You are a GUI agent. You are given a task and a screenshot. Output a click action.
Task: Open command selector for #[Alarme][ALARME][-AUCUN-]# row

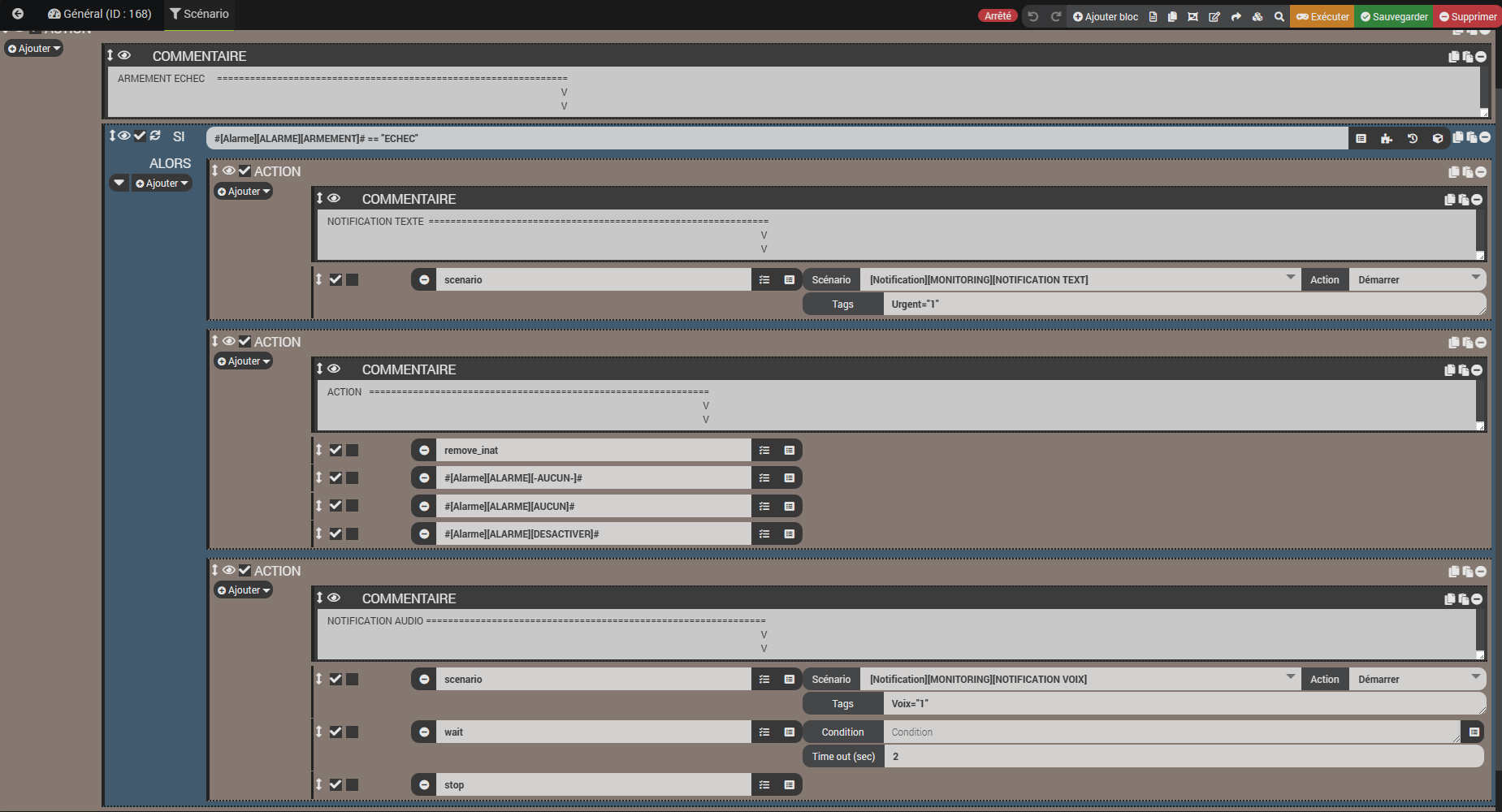point(789,478)
